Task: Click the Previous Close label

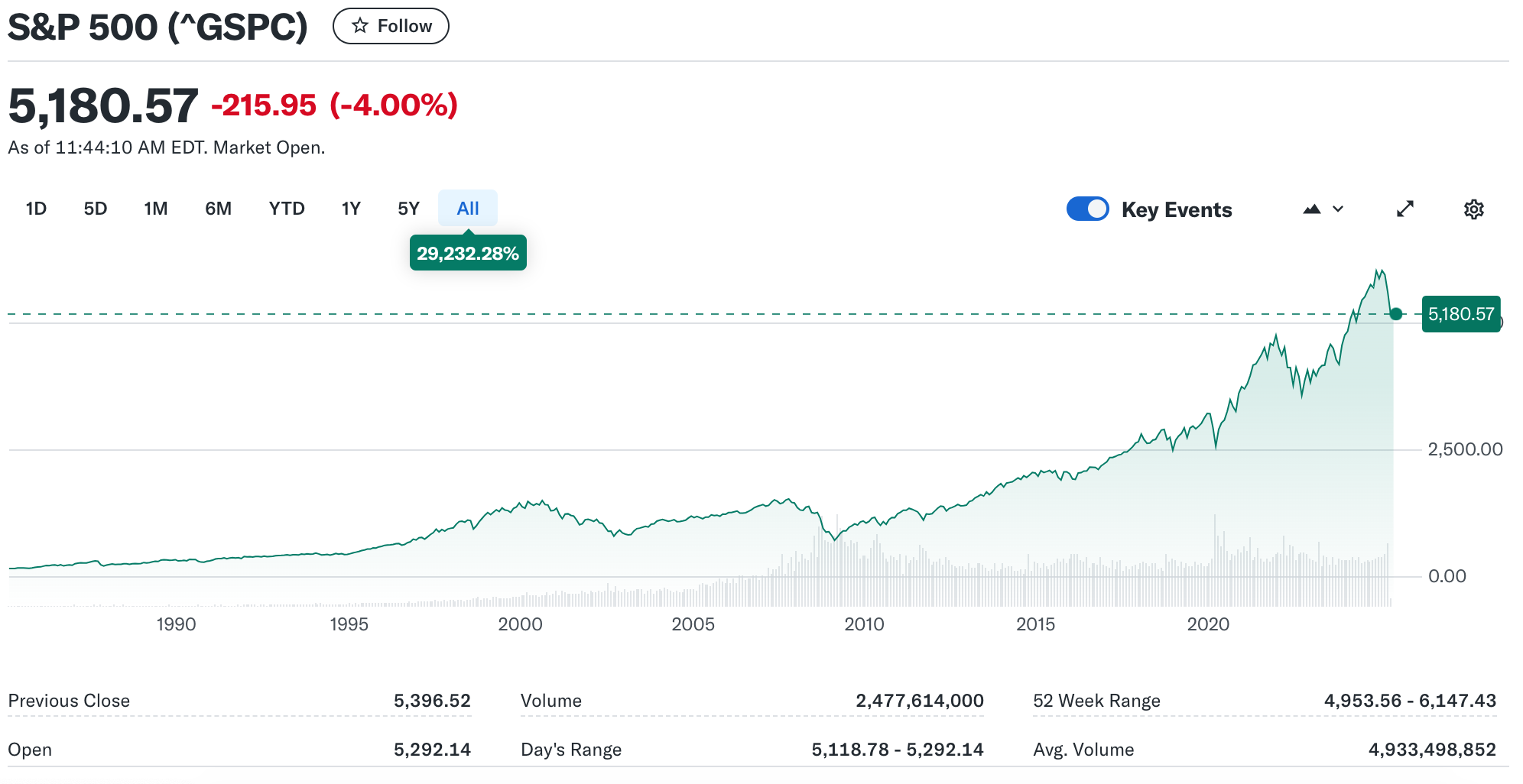Action: coord(69,701)
